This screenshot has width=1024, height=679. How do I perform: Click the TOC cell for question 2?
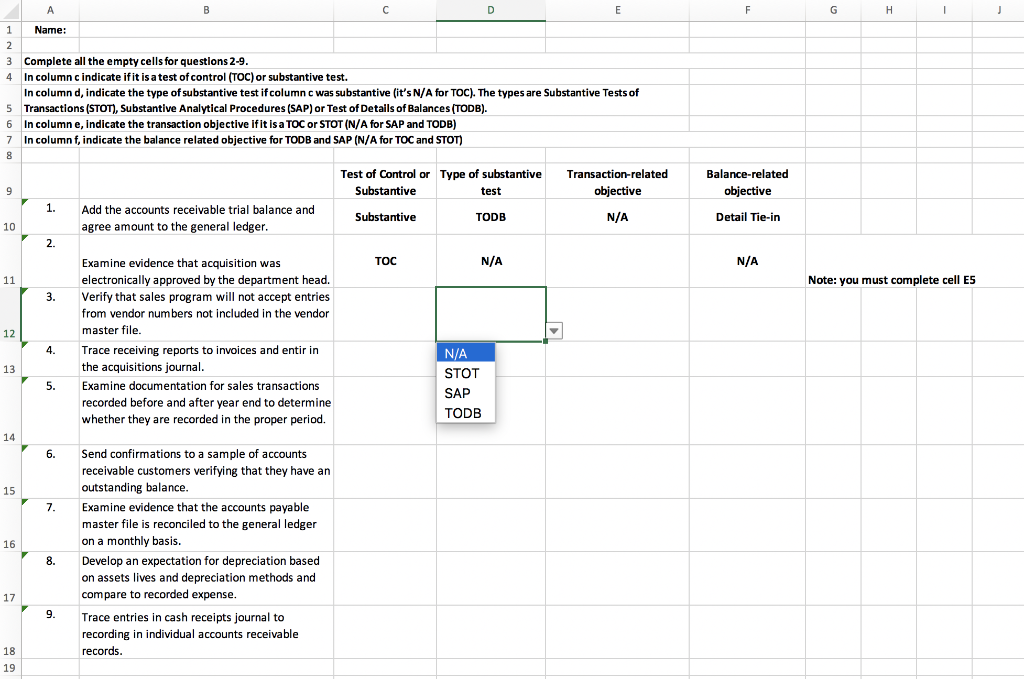(x=385, y=261)
